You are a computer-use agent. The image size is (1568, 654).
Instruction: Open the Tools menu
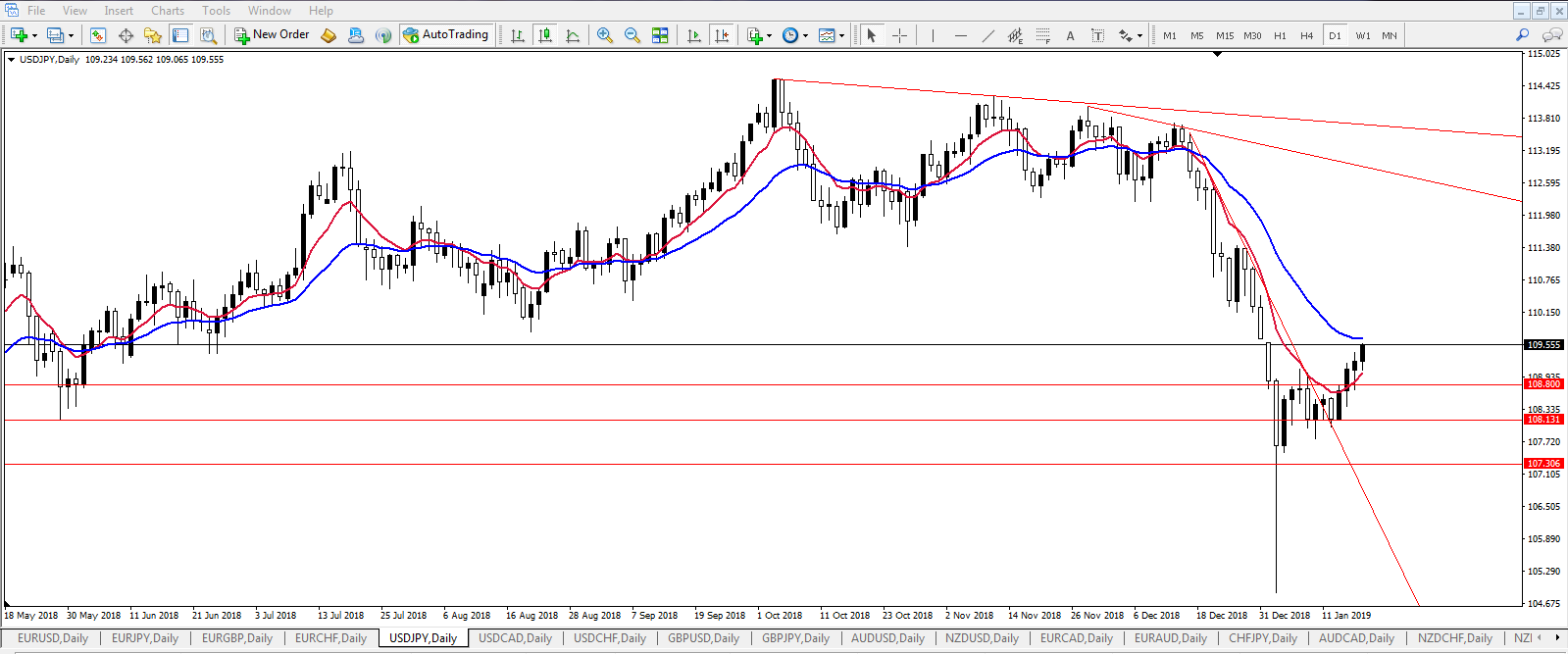(x=217, y=11)
